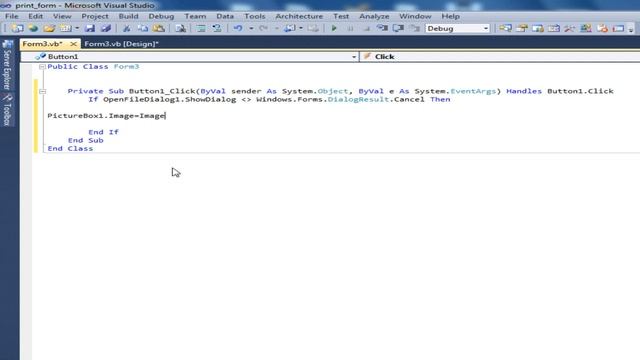Viewport: 640px width, 360px height.
Task: Click the Step Into debug icon
Action: click(382, 29)
